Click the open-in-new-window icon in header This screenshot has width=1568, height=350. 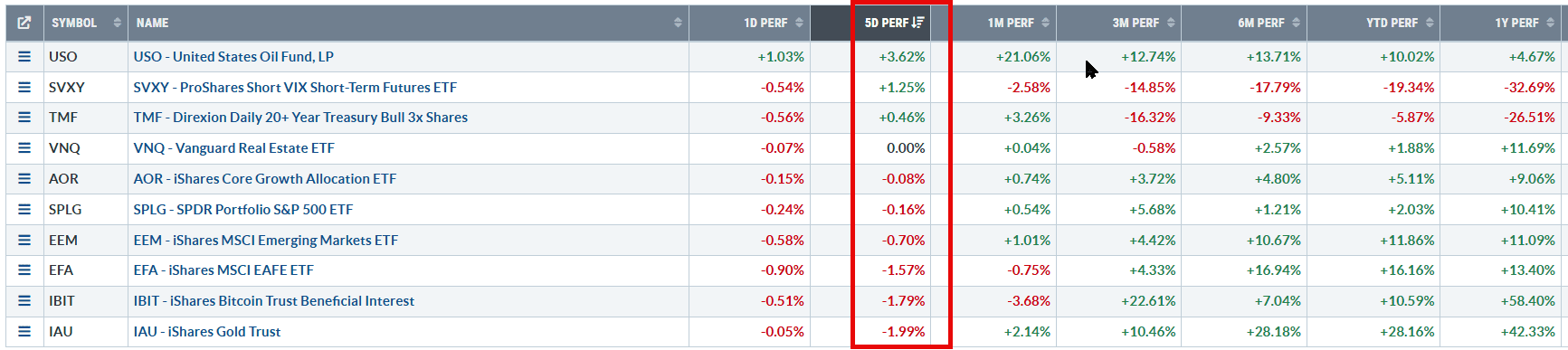click(x=24, y=23)
